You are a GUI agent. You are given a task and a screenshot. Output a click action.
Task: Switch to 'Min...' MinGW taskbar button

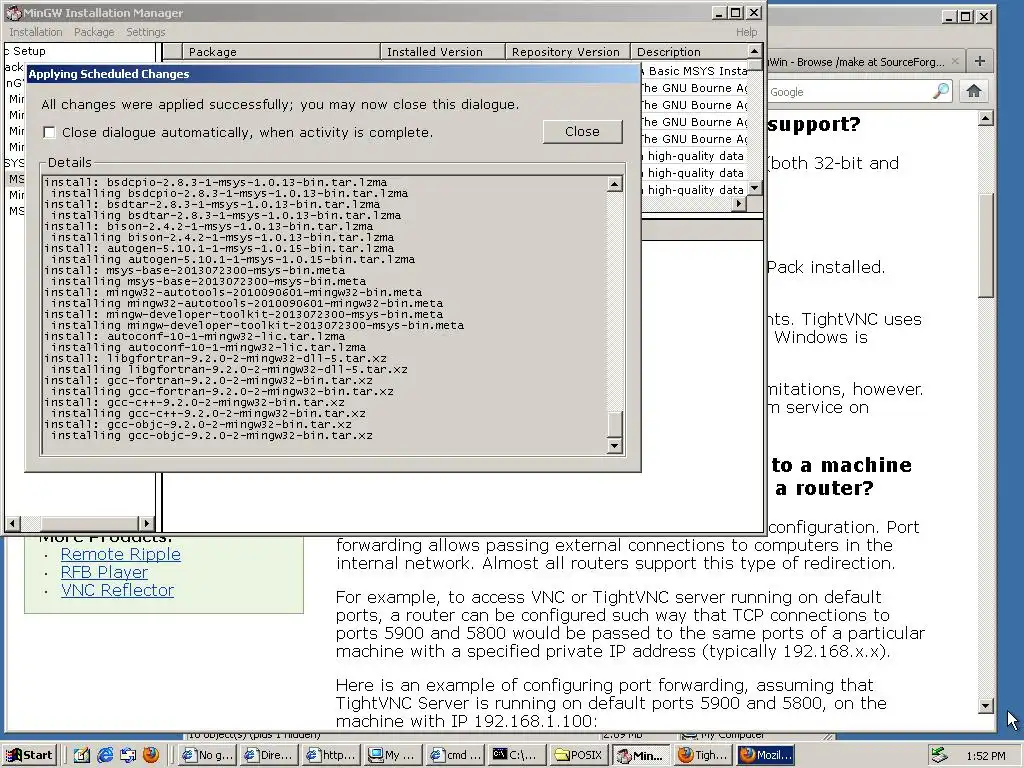pyautogui.click(x=640, y=755)
